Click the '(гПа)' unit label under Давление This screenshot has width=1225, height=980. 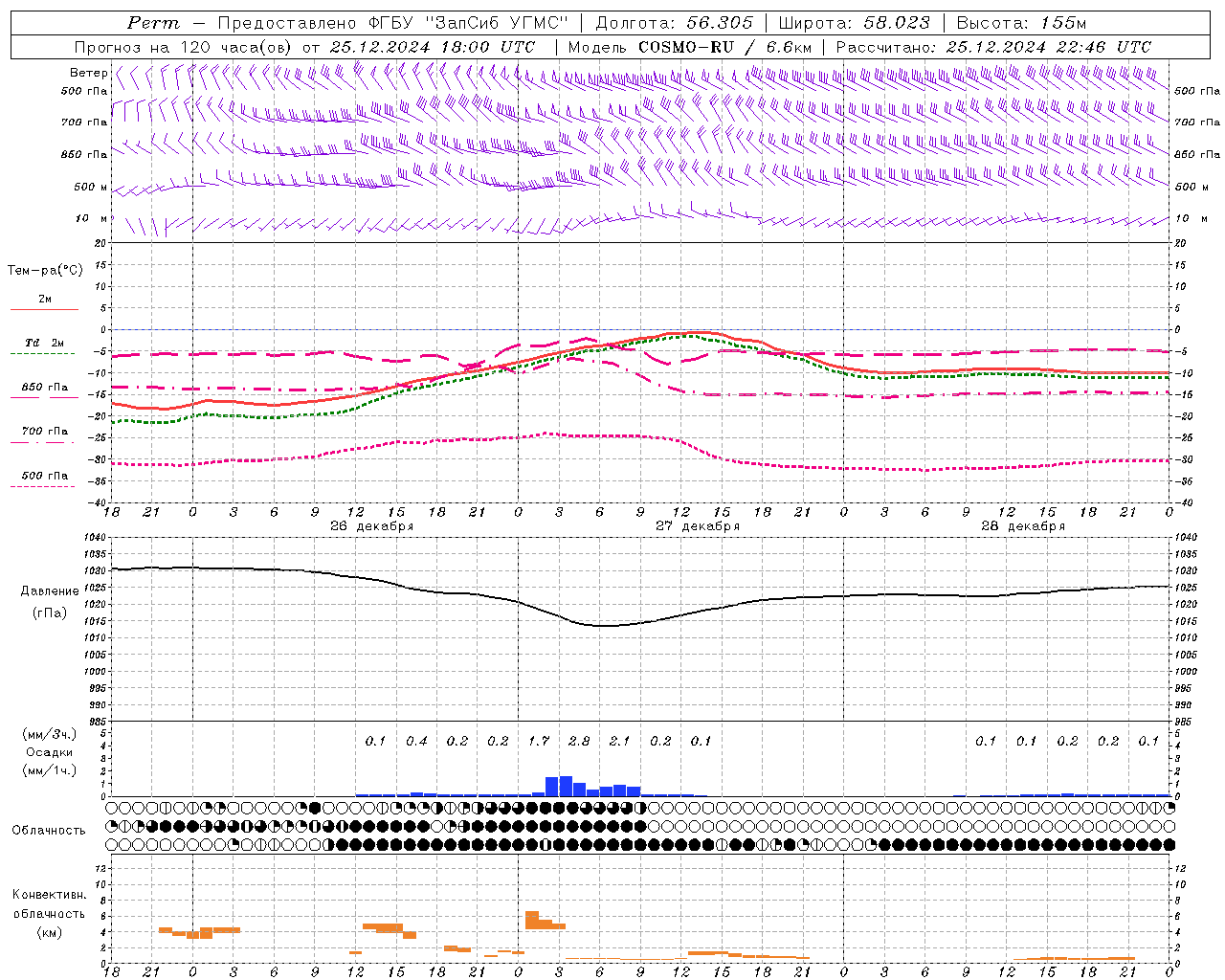50,613
